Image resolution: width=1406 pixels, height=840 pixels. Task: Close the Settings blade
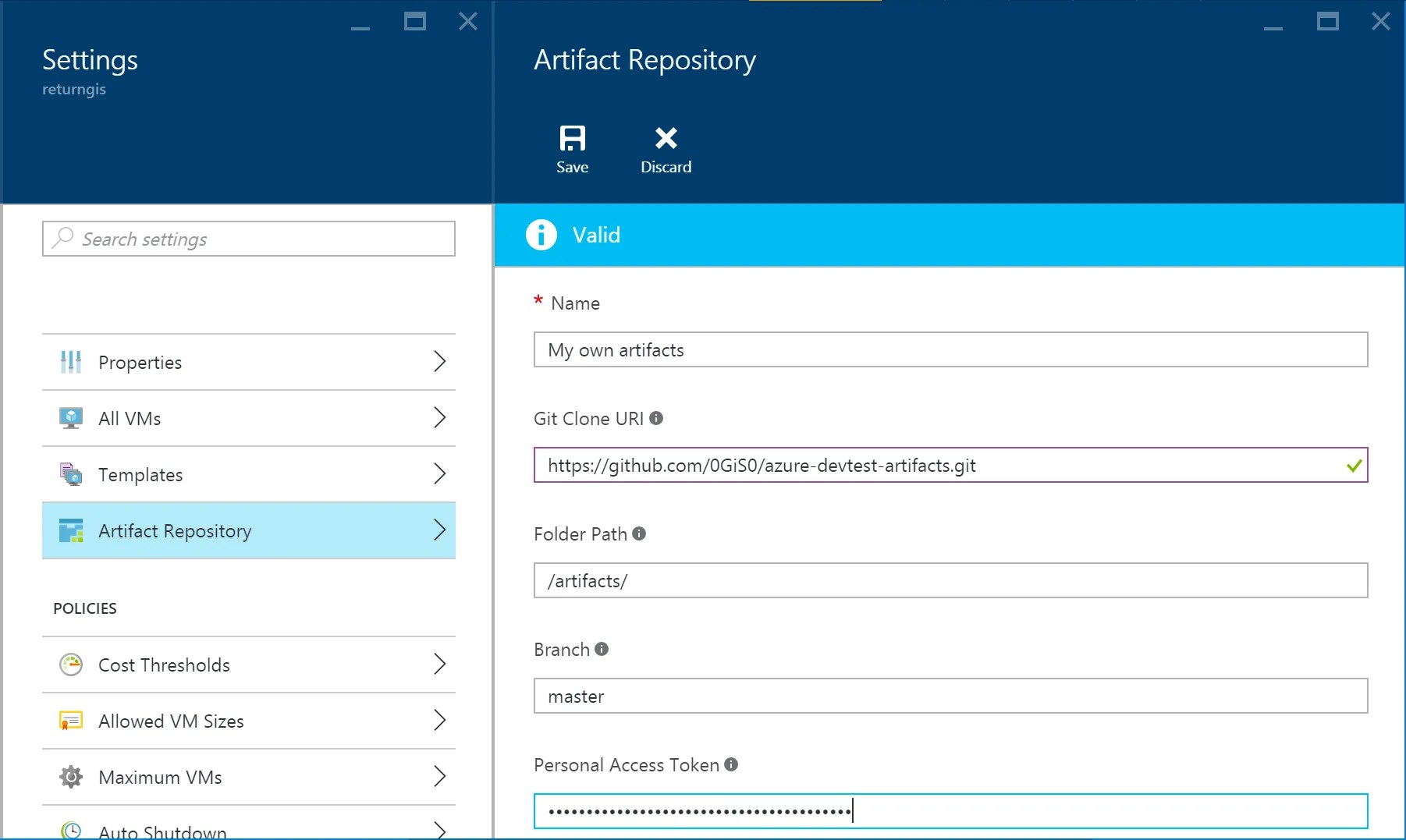pos(468,21)
